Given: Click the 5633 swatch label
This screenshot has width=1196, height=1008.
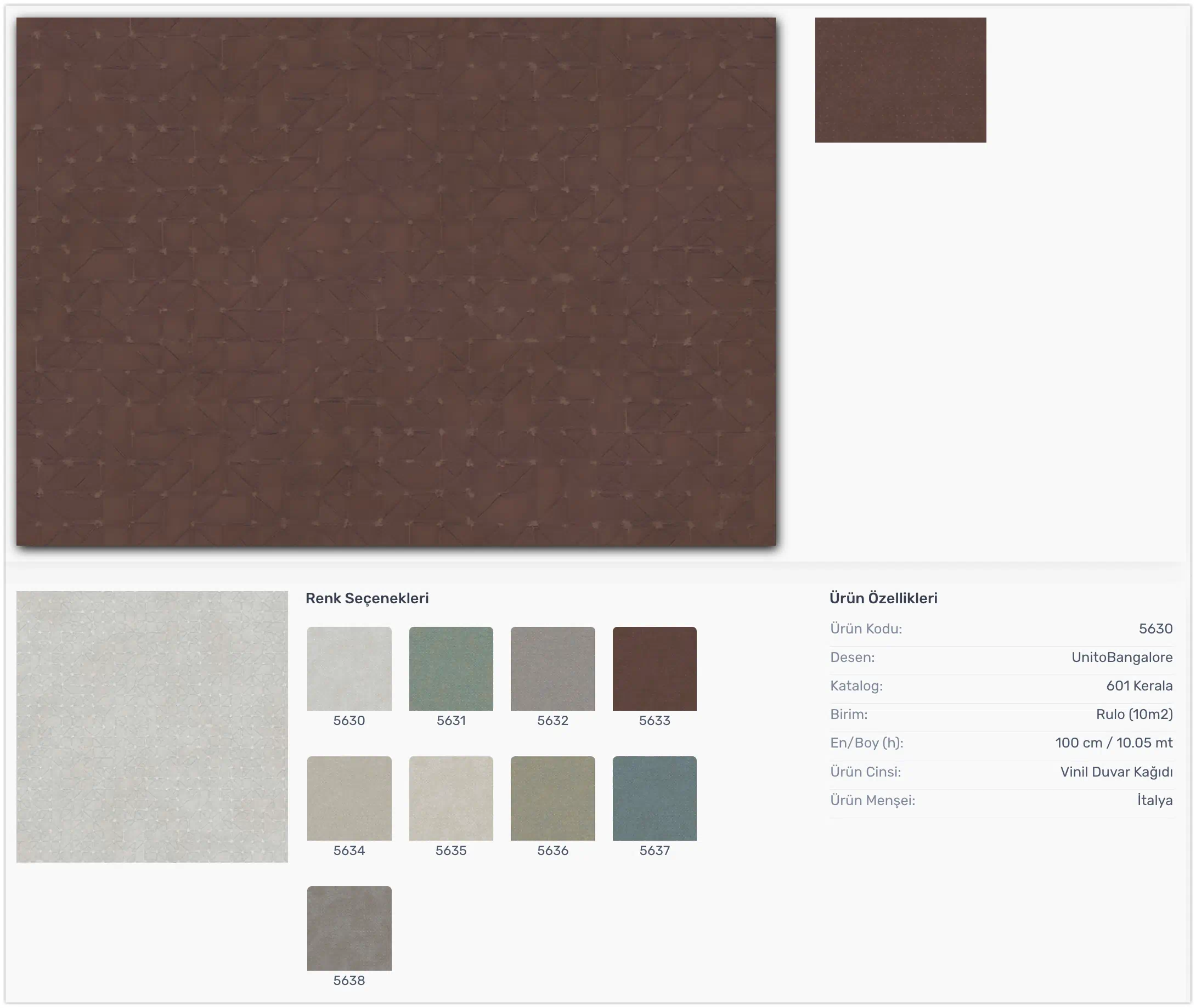Looking at the screenshot, I should (x=655, y=721).
